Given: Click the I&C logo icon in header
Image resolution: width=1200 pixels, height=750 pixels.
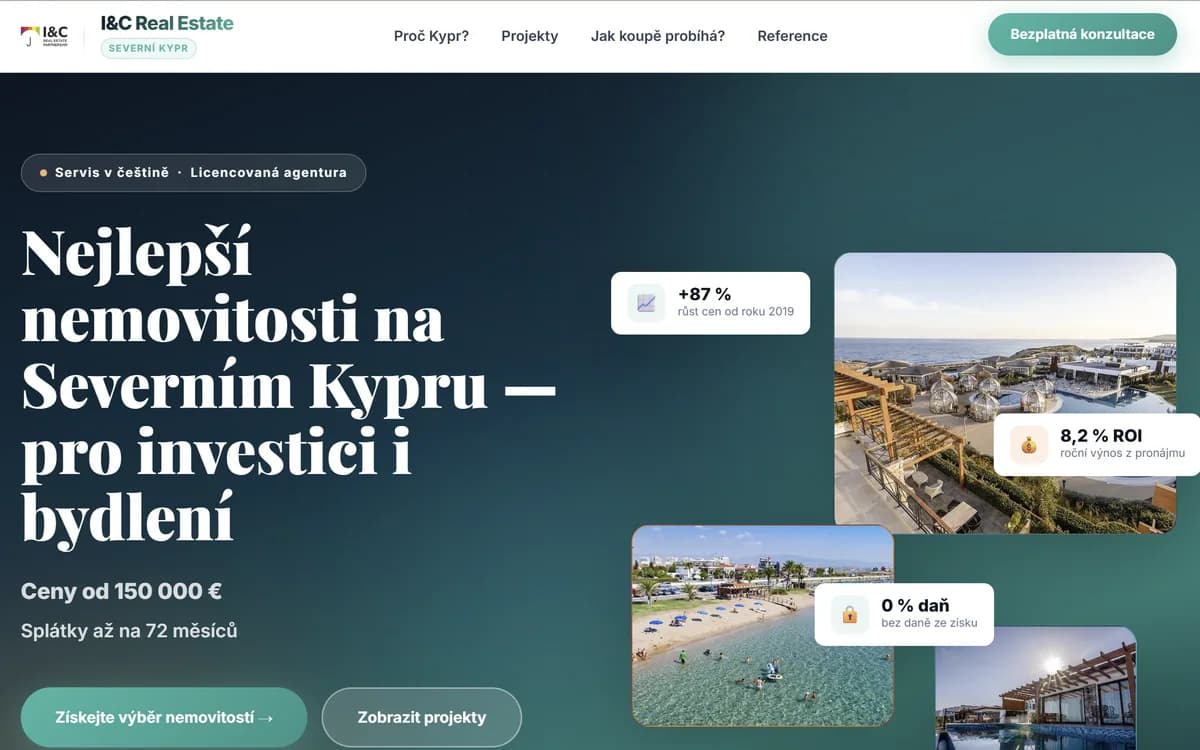Looking at the screenshot, I should pyautogui.click(x=44, y=36).
